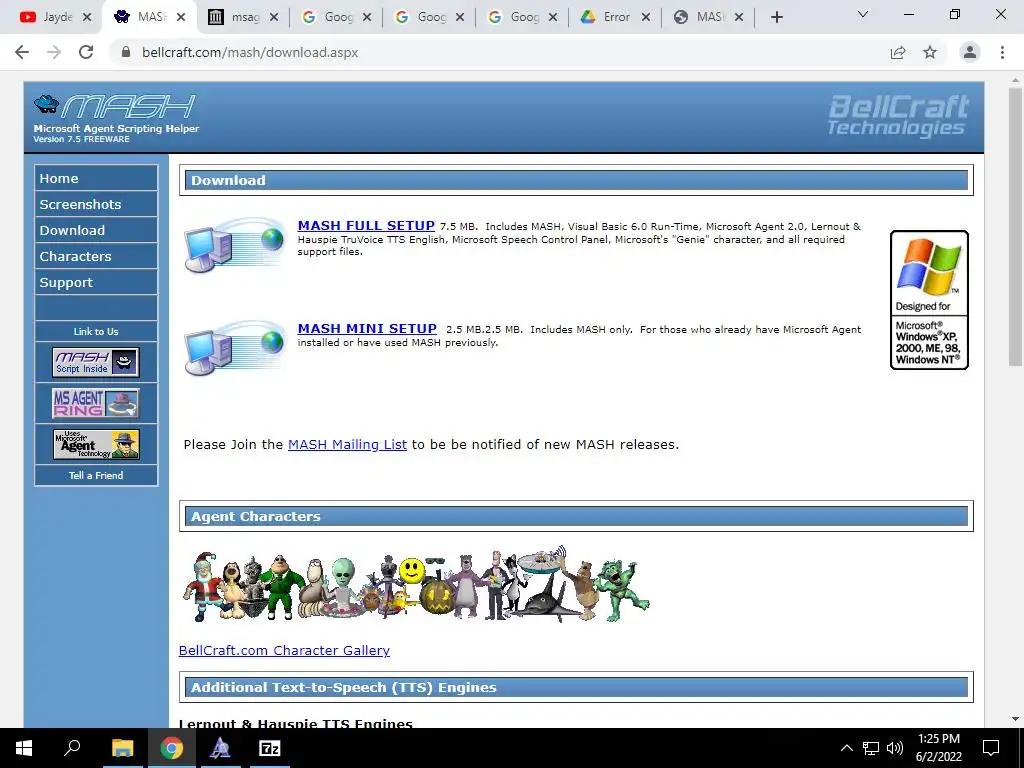Screen dimensions: 1024x768
Task: Click the Link to Us sidebar item
Action: tap(96, 331)
